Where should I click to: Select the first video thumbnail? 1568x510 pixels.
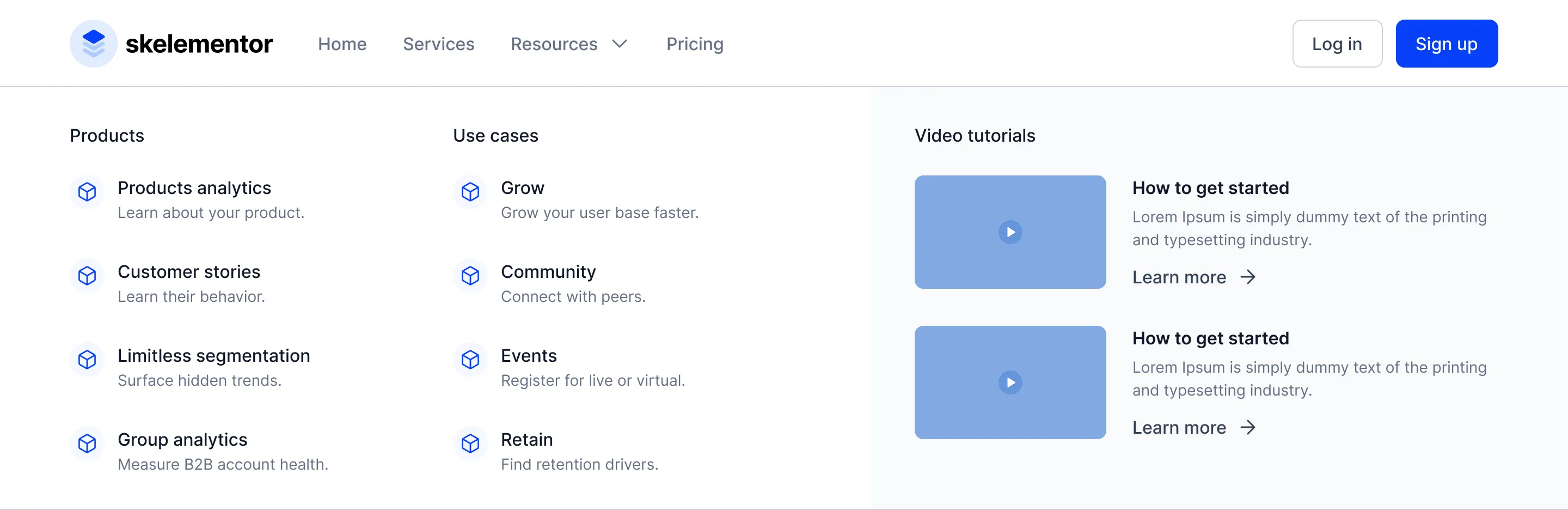pos(1010,232)
